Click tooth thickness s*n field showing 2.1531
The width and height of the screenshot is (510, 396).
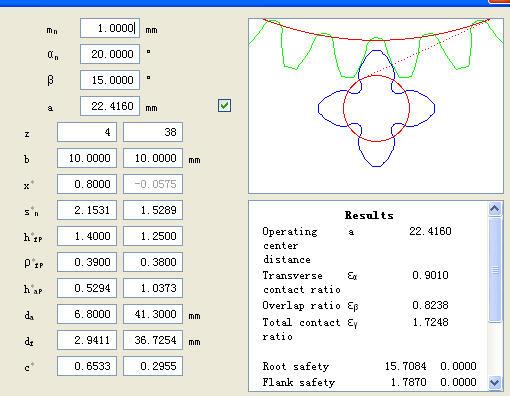[x=87, y=210]
